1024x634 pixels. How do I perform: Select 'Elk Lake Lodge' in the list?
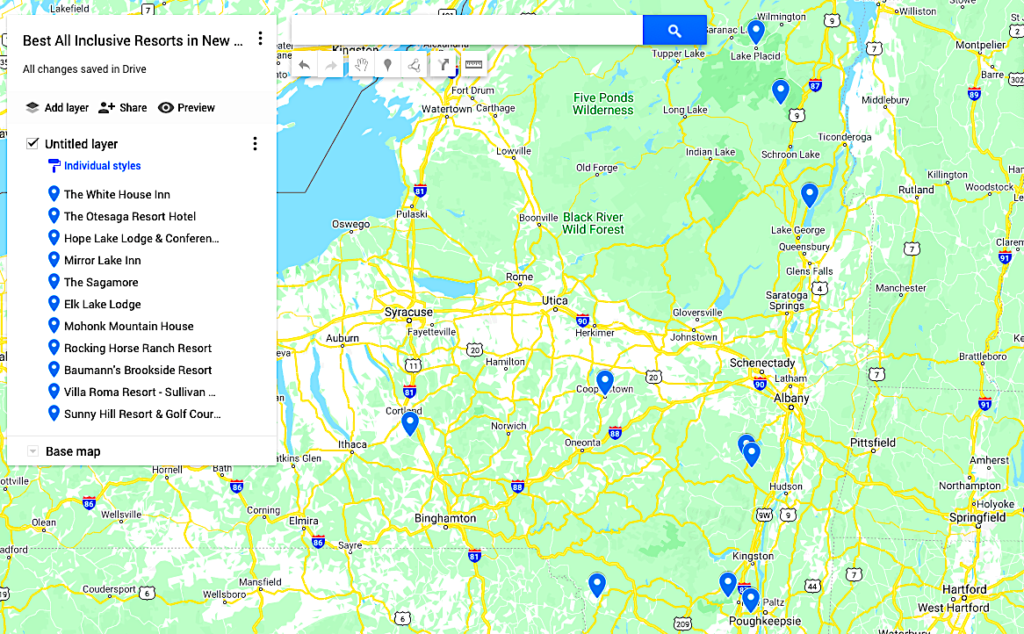point(103,304)
